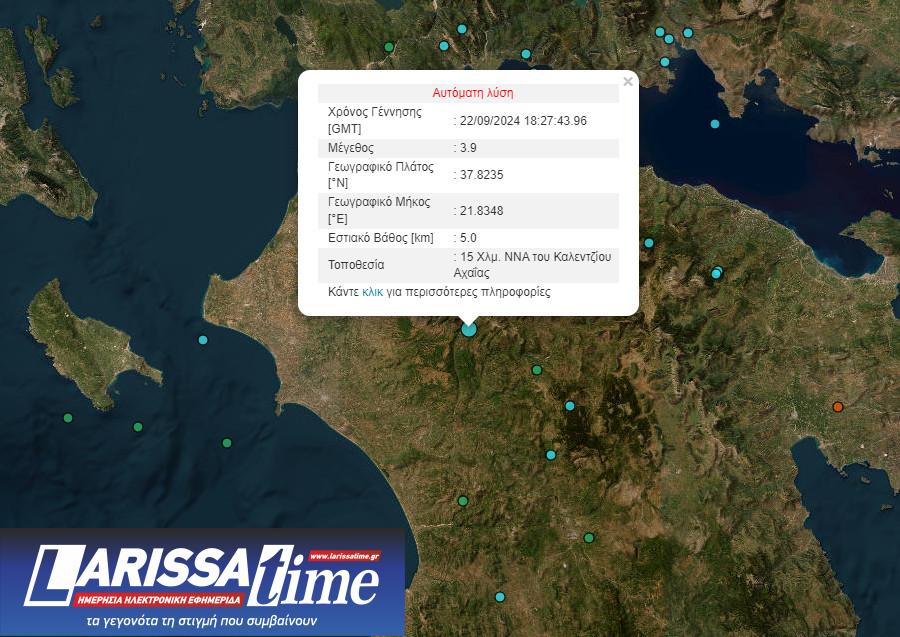Open the www.larissatime.gr address in the logo
This screenshot has height=637, width=900.
pos(342,556)
